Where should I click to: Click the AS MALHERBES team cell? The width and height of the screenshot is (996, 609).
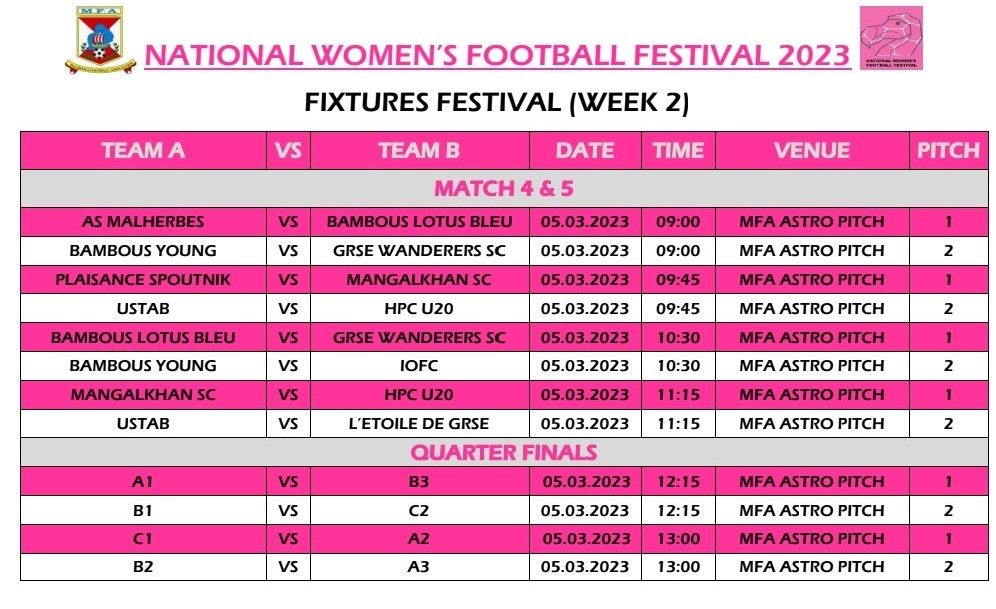click(144, 222)
